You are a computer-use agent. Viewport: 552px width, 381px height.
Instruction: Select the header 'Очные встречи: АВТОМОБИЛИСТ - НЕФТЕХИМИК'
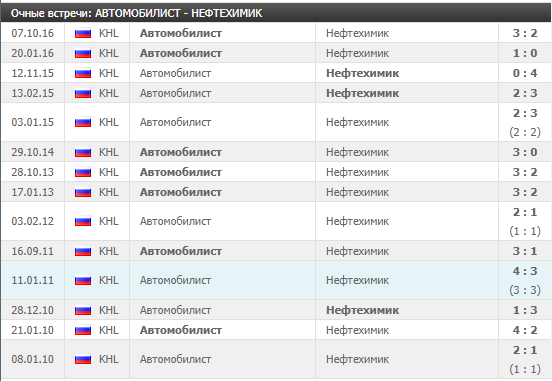[137, 13]
